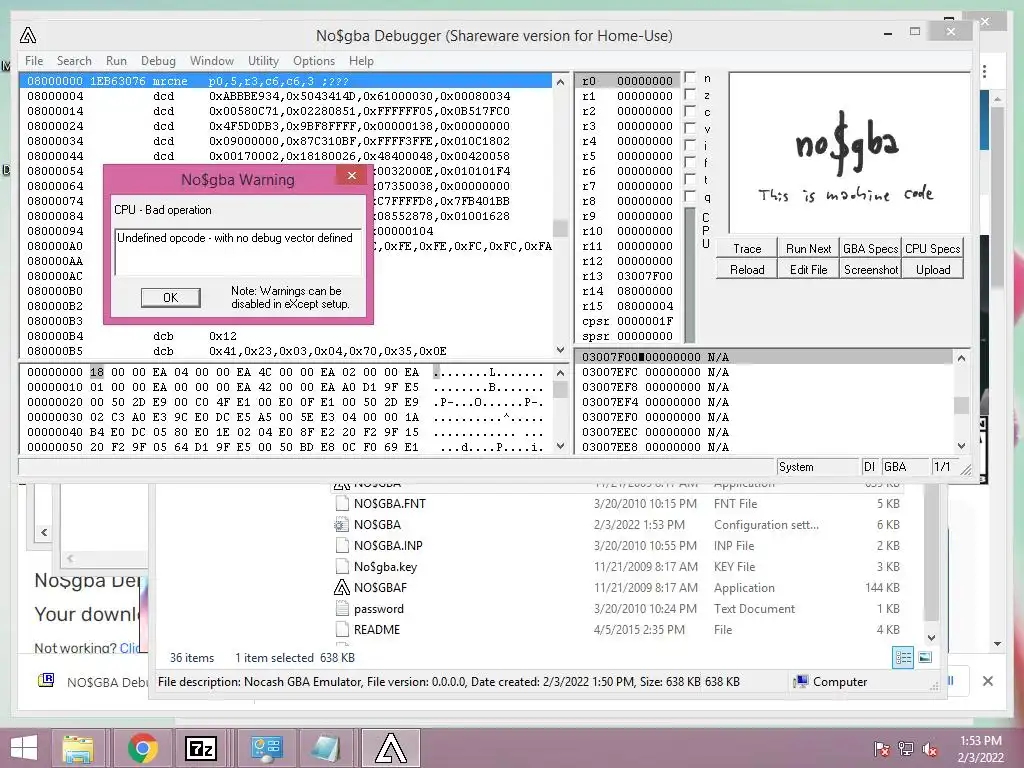Open the Control Panel taskbar icon
Screen dimensions: 1024x768
coord(266,748)
